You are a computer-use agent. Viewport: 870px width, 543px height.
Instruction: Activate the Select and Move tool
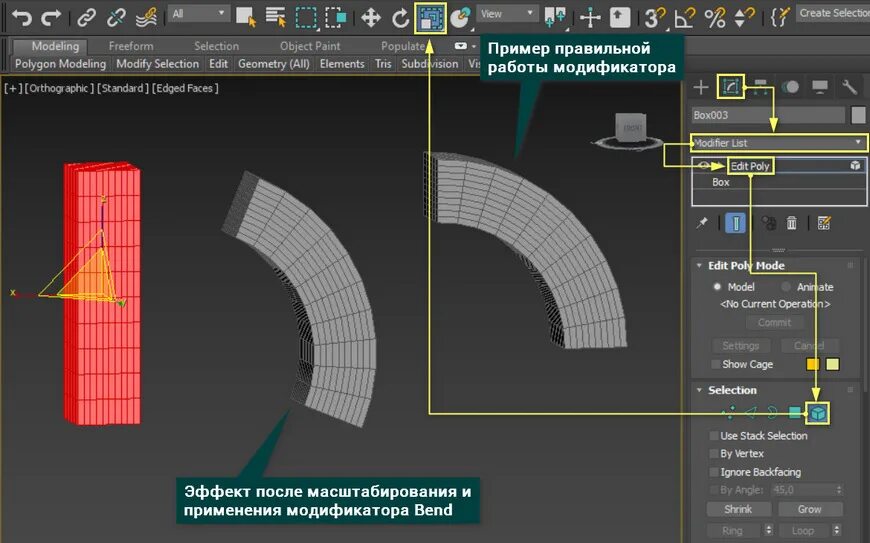(371, 18)
